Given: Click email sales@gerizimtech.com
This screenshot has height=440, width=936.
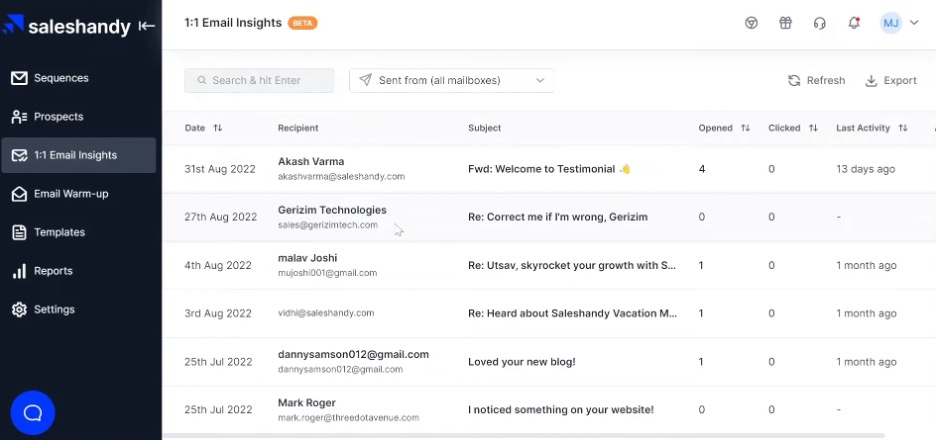Looking at the screenshot, I should (x=328, y=225).
